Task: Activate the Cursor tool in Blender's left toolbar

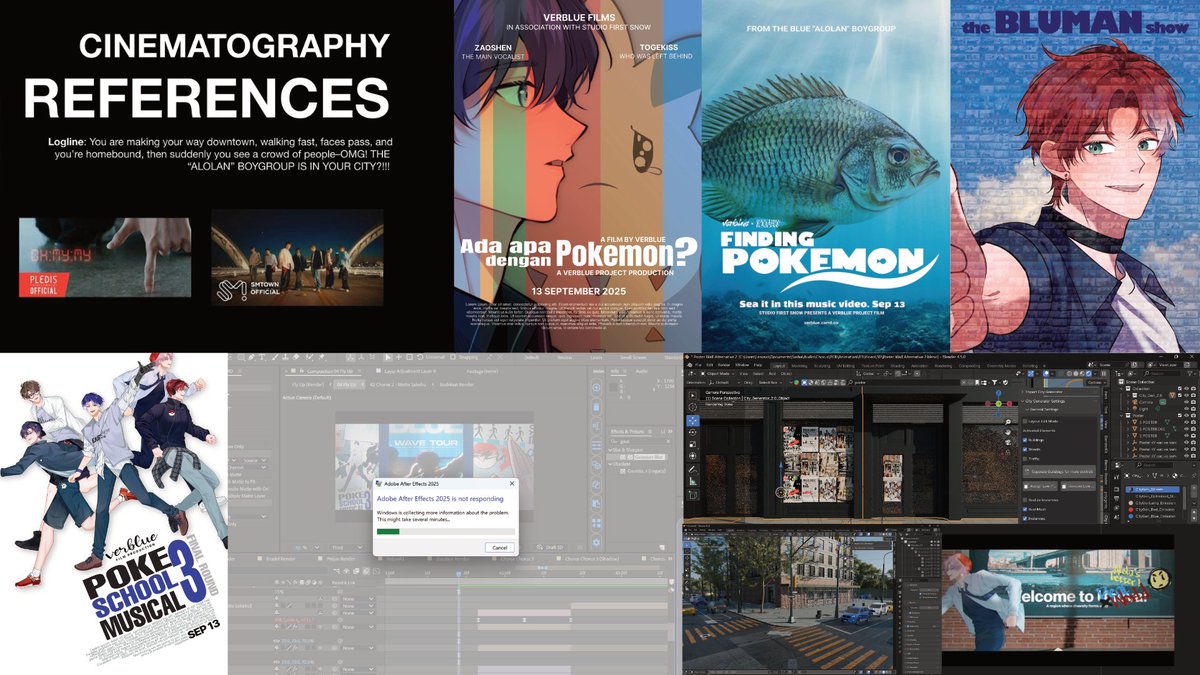Action: (692, 407)
